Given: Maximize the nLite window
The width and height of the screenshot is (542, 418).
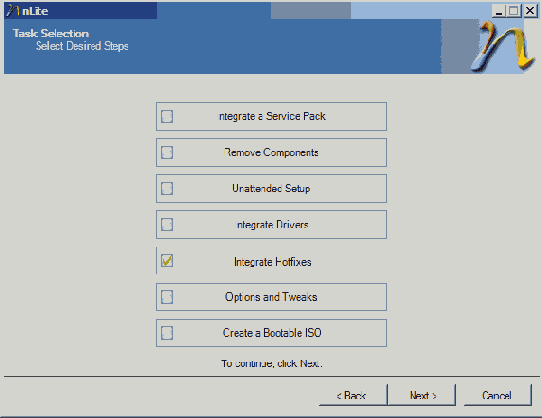Looking at the screenshot, I should 513,11.
